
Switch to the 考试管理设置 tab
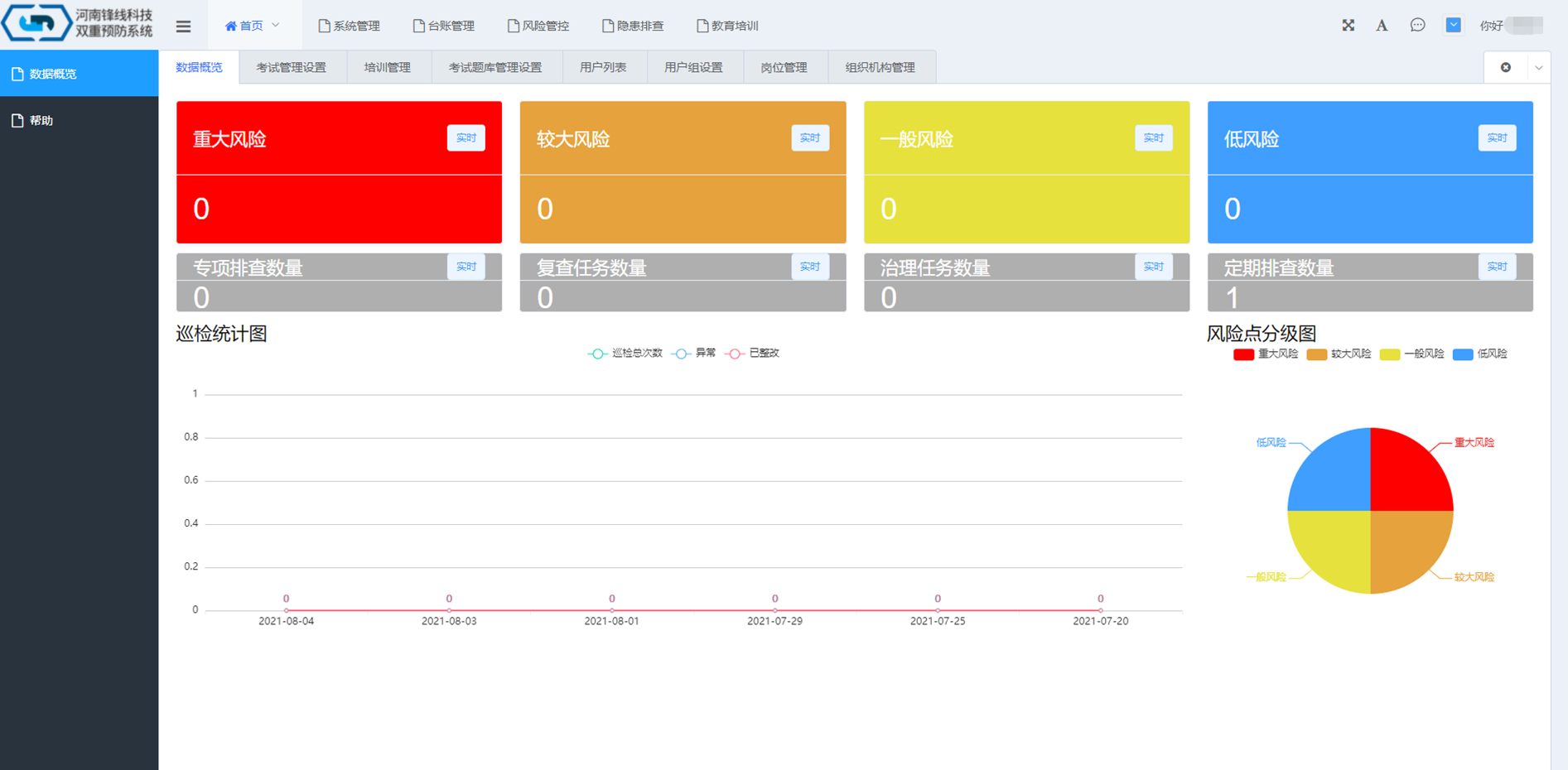pos(291,68)
